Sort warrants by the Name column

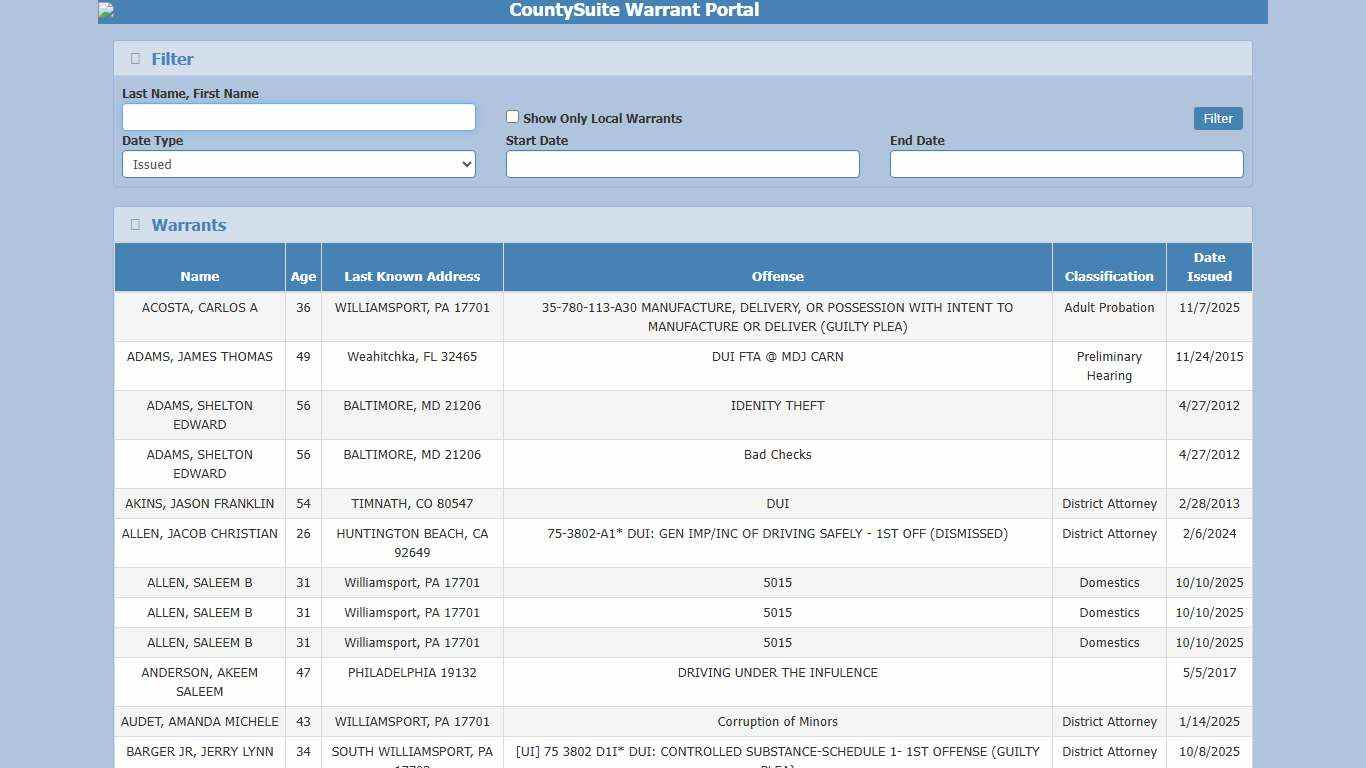tap(199, 276)
